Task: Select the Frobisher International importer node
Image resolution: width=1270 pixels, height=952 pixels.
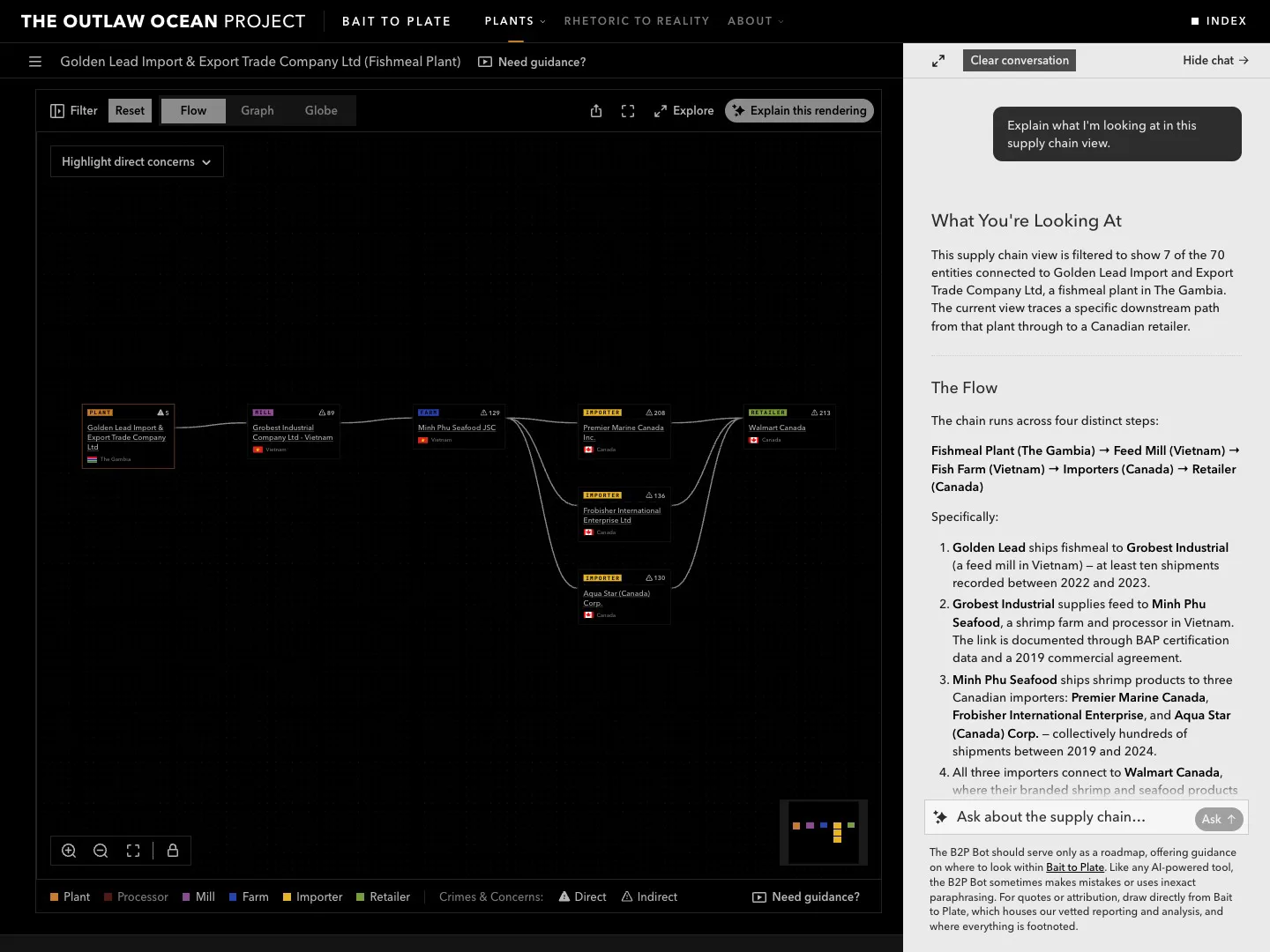Action: point(624,514)
